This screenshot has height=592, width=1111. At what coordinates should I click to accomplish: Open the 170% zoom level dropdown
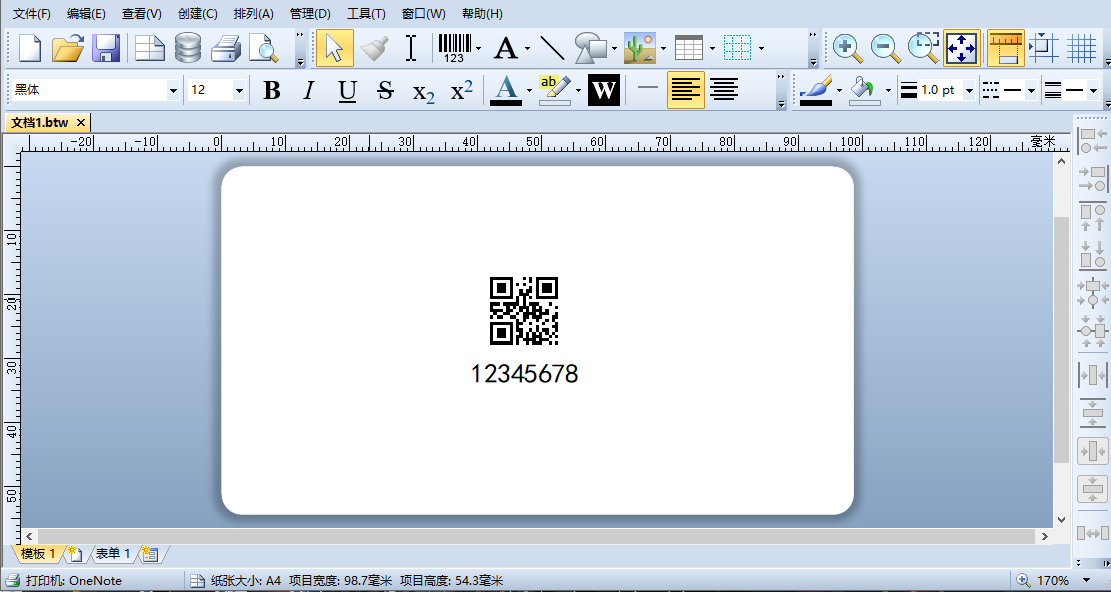1085,580
